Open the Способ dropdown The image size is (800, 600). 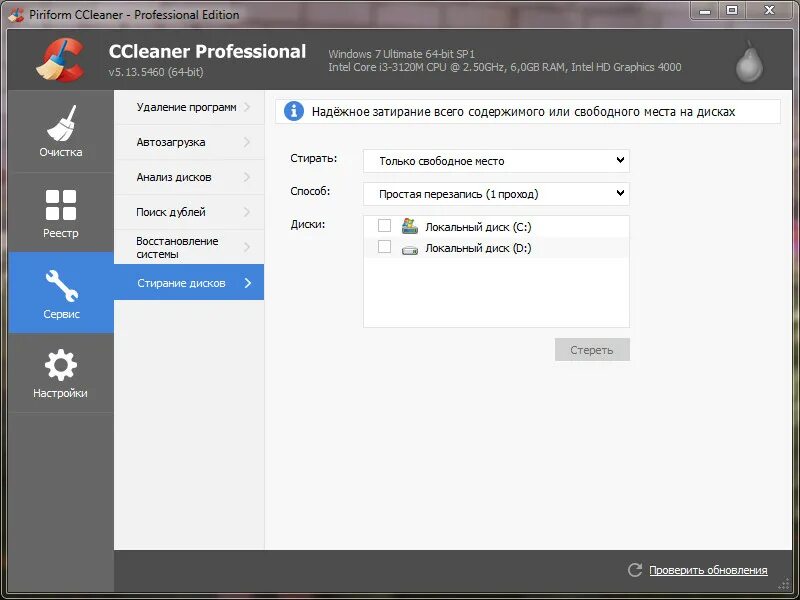[496, 194]
